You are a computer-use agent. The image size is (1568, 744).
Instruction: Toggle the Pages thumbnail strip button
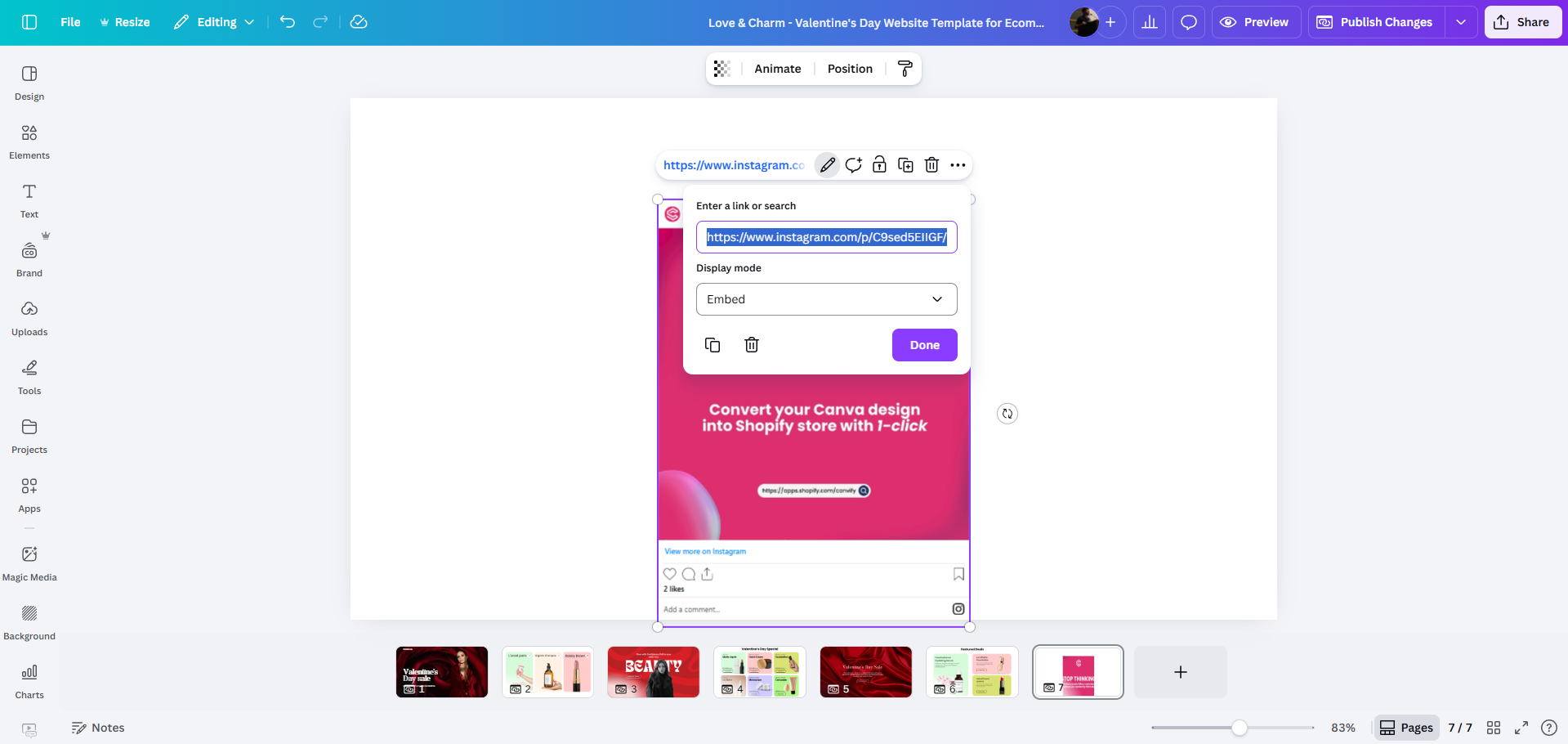(1406, 728)
